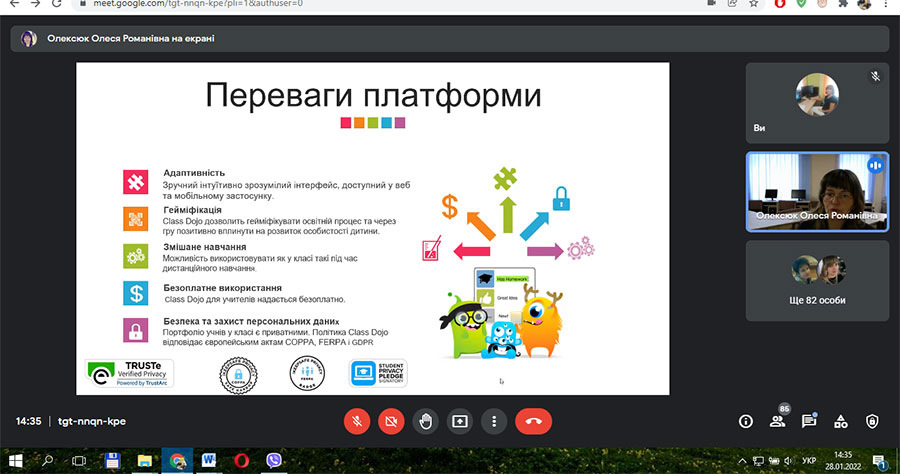Screen dimensions: 900x474
Task: Click the 'Змішане навчання' heading
Action: coord(205,247)
